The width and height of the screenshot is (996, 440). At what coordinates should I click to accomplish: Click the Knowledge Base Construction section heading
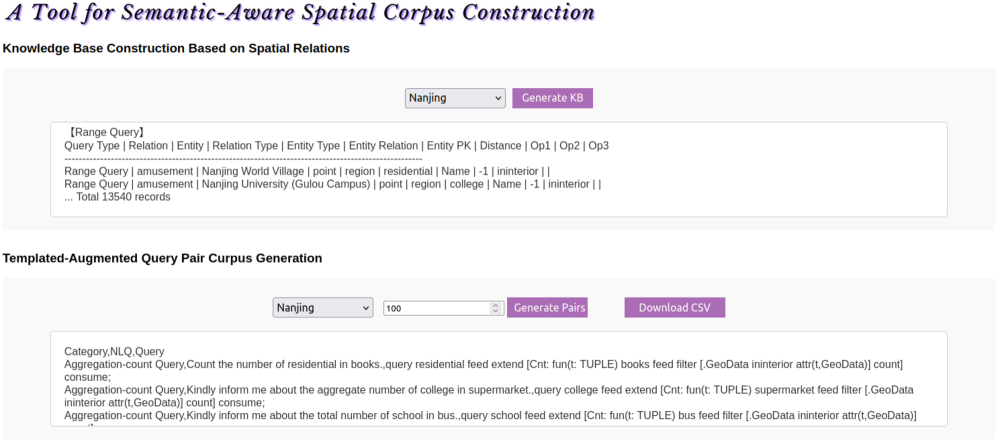point(176,48)
